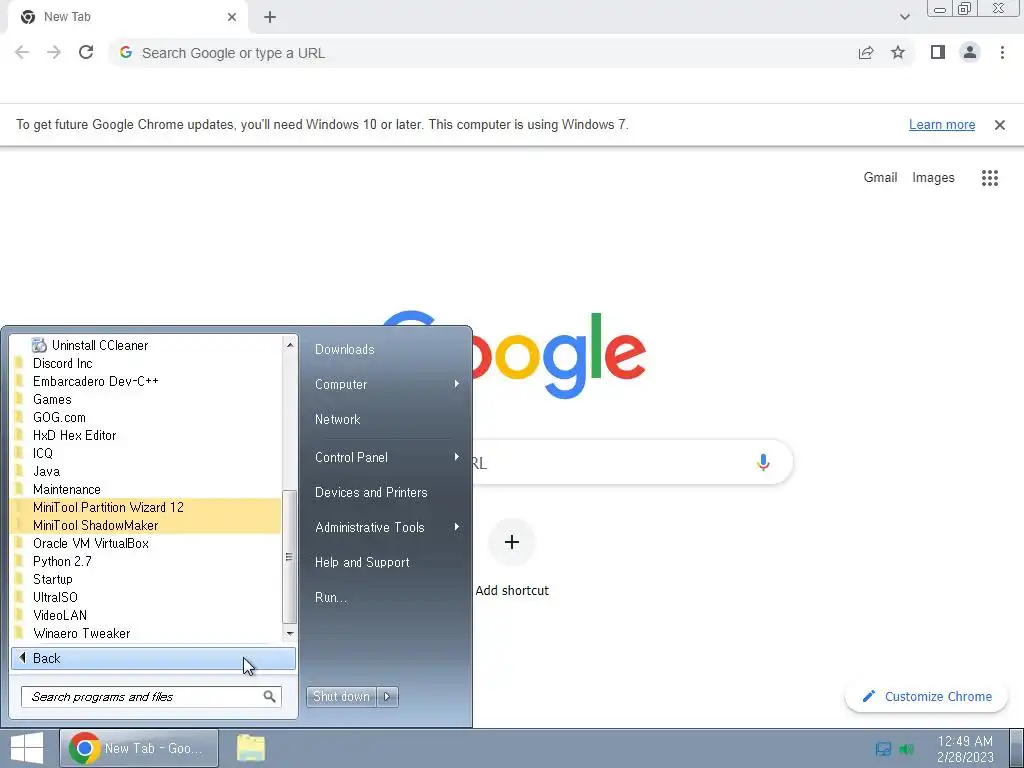Open the tab search chevron
Screen dimensions: 1024x768
tap(904, 17)
